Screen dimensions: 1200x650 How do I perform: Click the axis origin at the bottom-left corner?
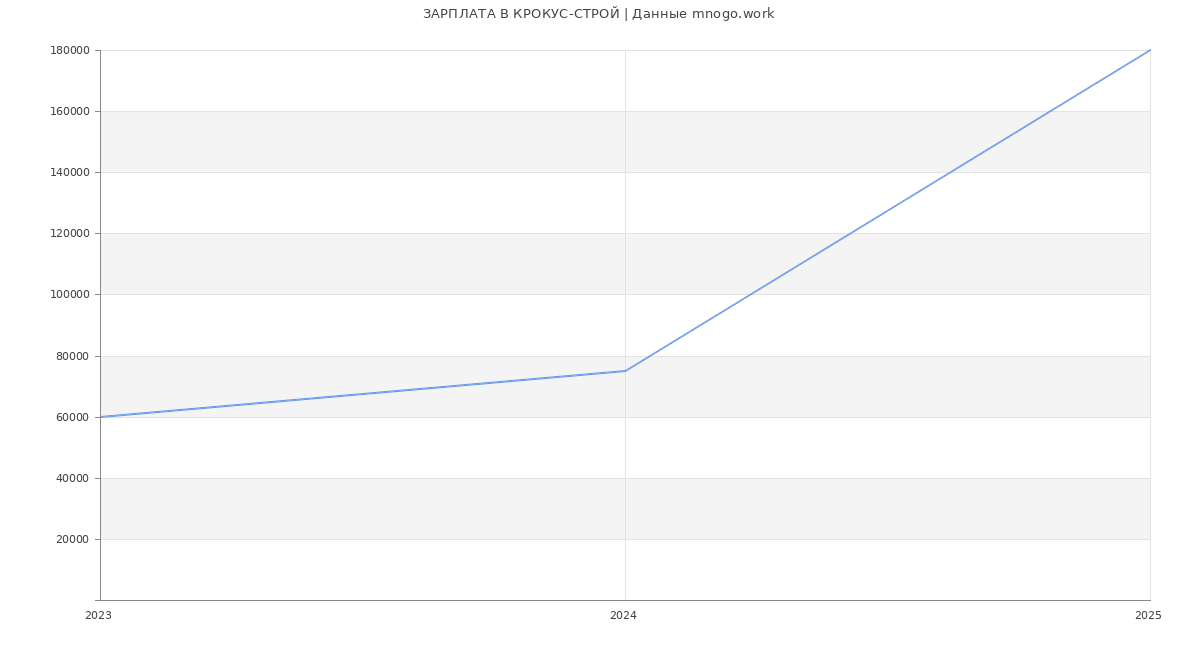pyautogui.click(x=100, y=600)
